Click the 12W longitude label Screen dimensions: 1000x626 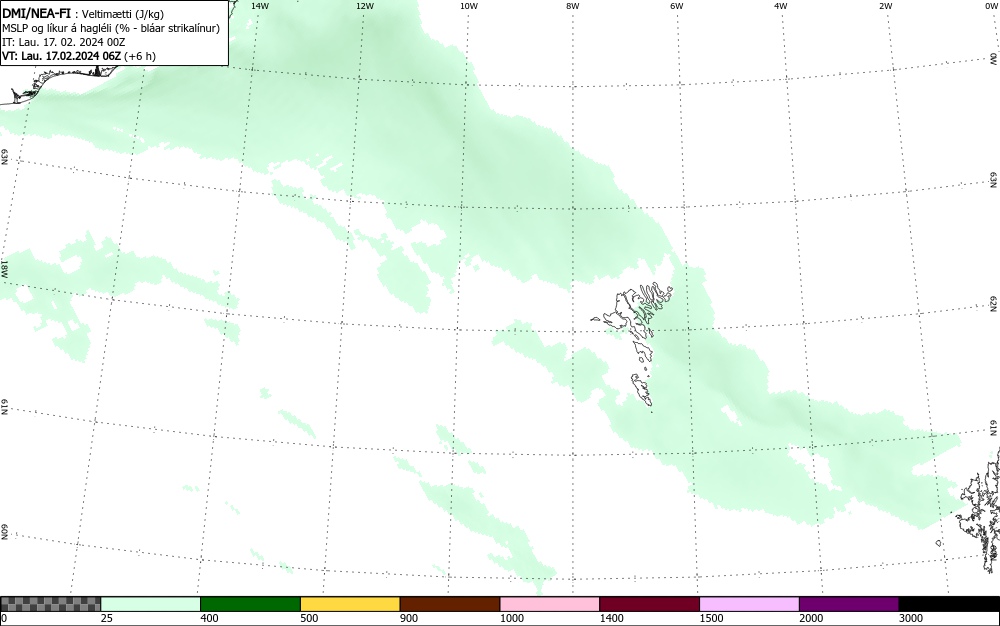point(365,6)
